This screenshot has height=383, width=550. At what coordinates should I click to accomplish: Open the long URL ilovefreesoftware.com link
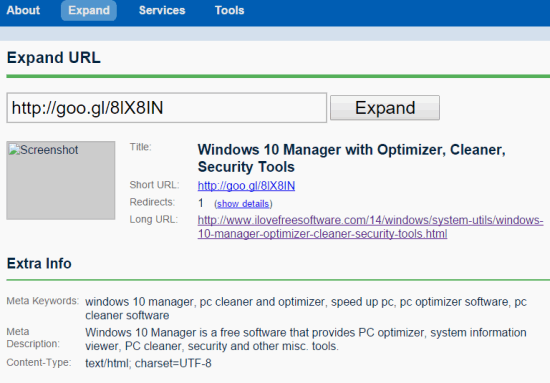[370, 227]
